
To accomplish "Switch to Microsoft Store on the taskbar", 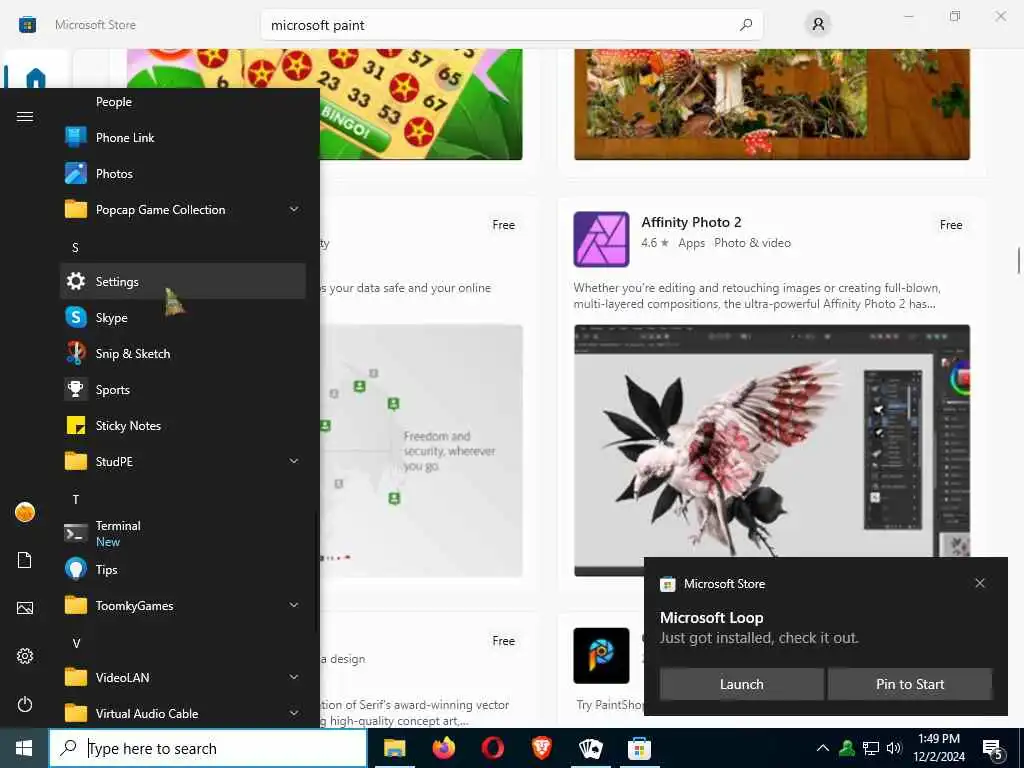I will 639,748.
